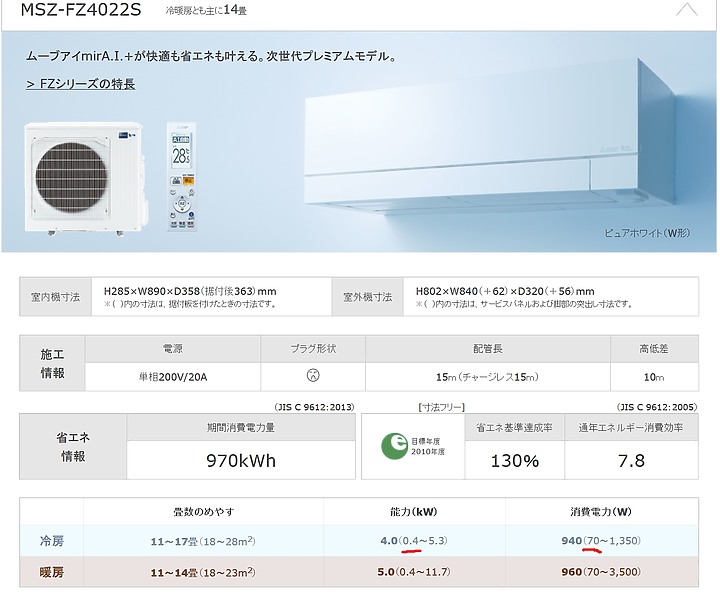The image size is (720, 596).
Task: Collapse the MSZ-FZ4022S section with the chevron
Action: (x=686, y=9)
